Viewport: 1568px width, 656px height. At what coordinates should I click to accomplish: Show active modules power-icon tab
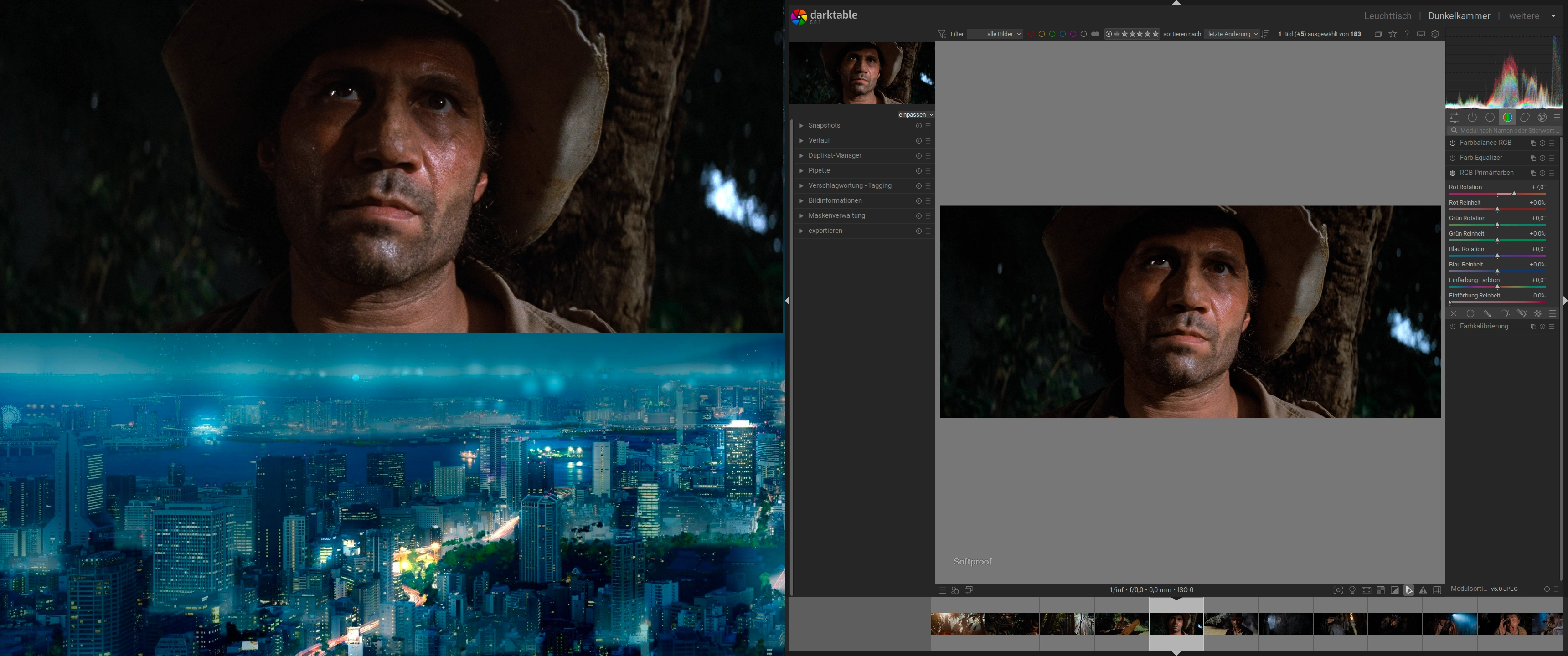coord(1472,118)
